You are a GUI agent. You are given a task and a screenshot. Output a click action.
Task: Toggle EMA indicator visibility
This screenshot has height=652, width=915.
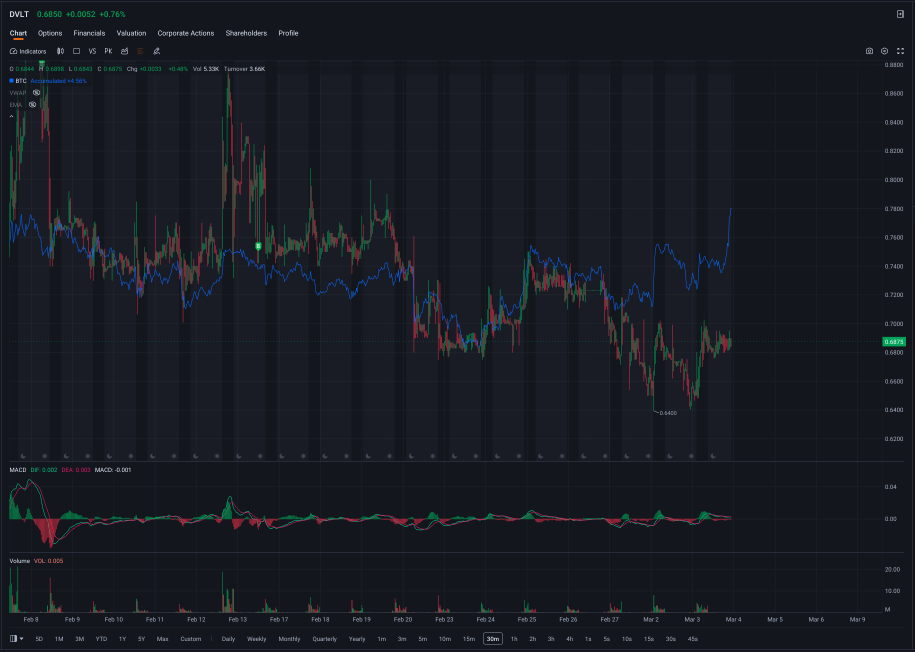[33, 104]
